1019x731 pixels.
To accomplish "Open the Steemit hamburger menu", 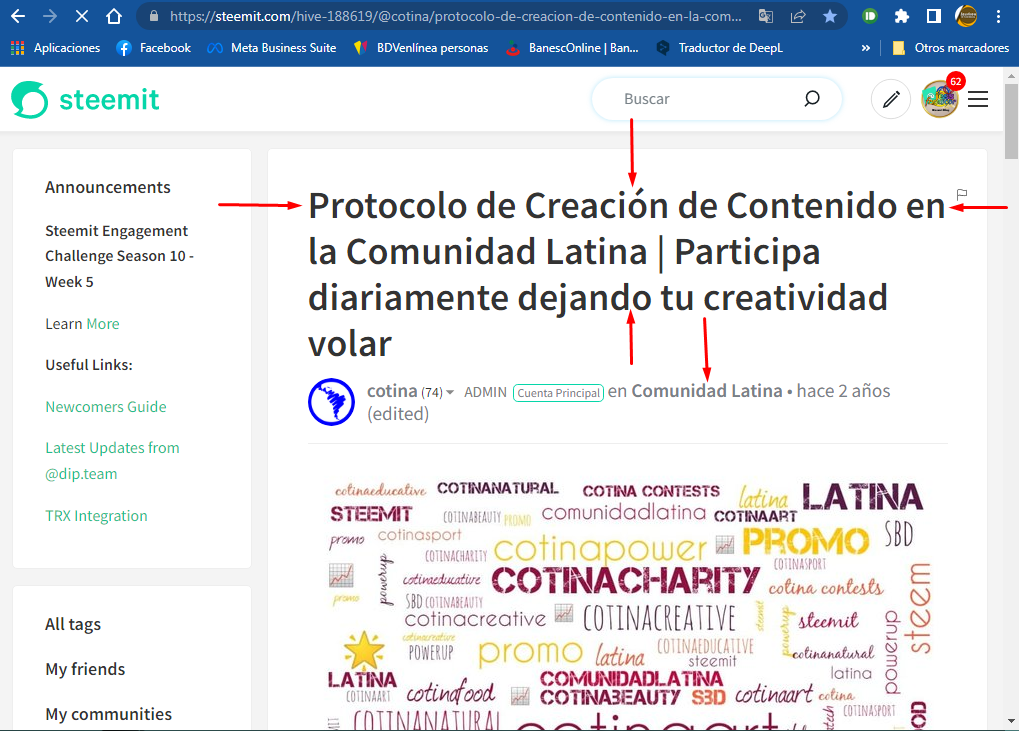I will pos(978,99).
